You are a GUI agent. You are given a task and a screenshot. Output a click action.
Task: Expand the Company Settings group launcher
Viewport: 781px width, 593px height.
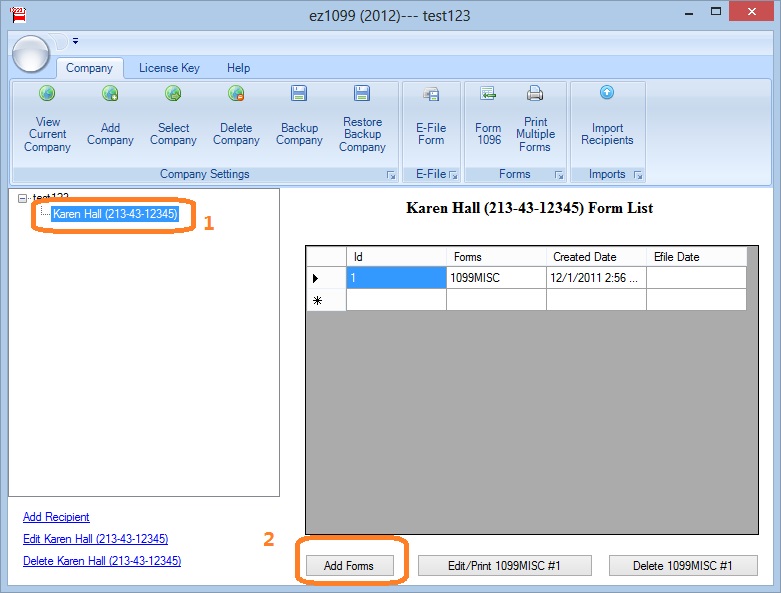point(391,176)
